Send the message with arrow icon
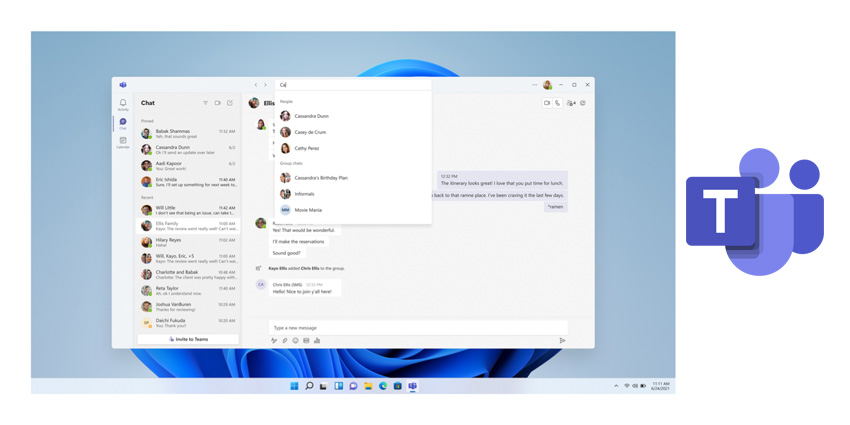 coord(562,340)
